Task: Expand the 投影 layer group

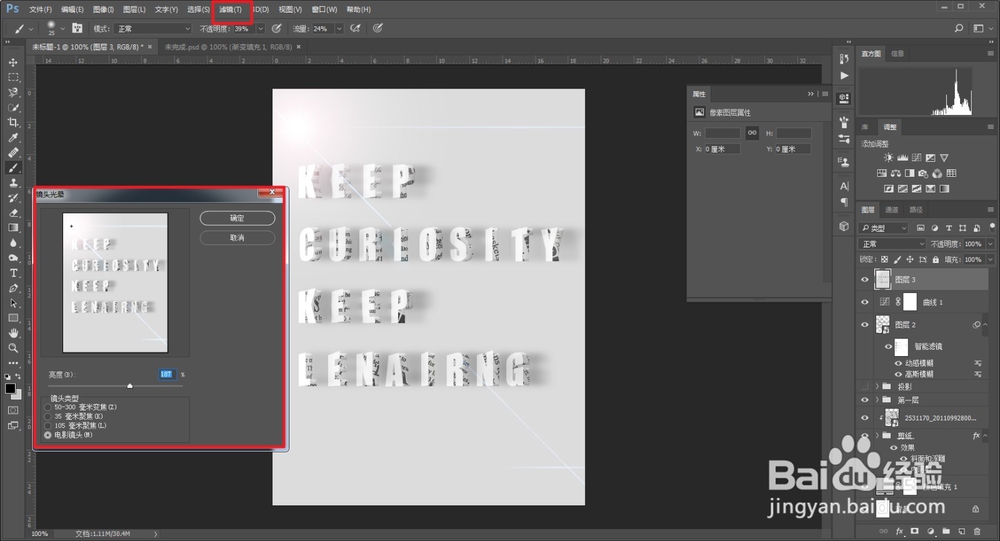Action: coord(877,387)
